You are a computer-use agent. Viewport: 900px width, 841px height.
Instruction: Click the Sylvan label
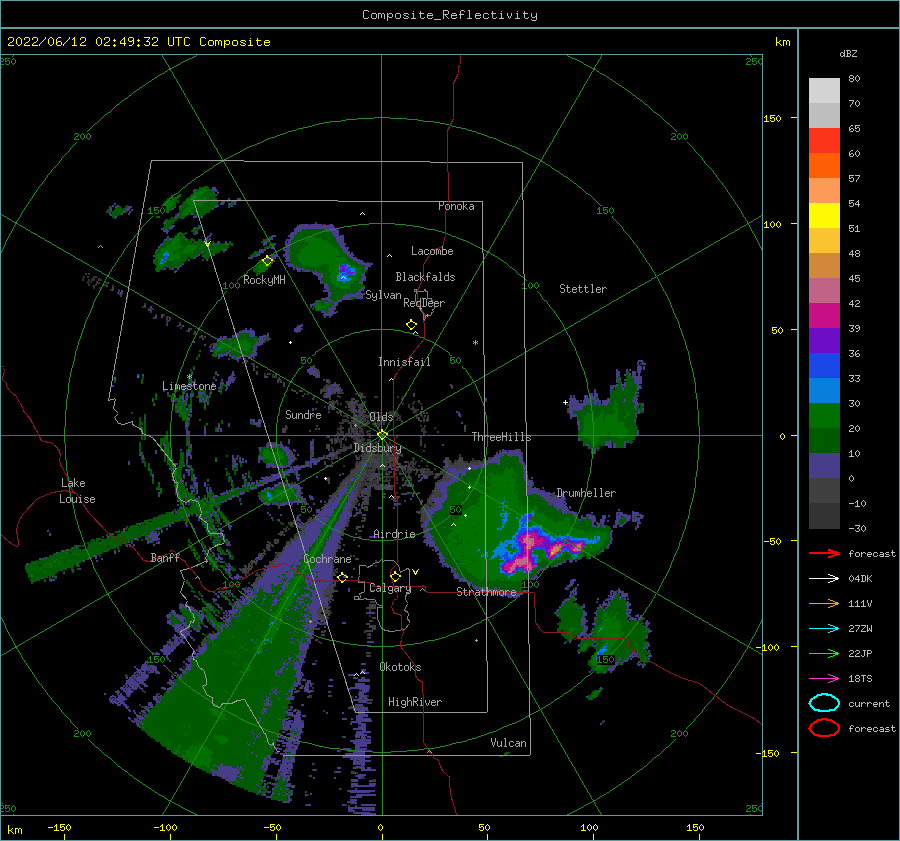pyautogui.click(x=383, y=295)
